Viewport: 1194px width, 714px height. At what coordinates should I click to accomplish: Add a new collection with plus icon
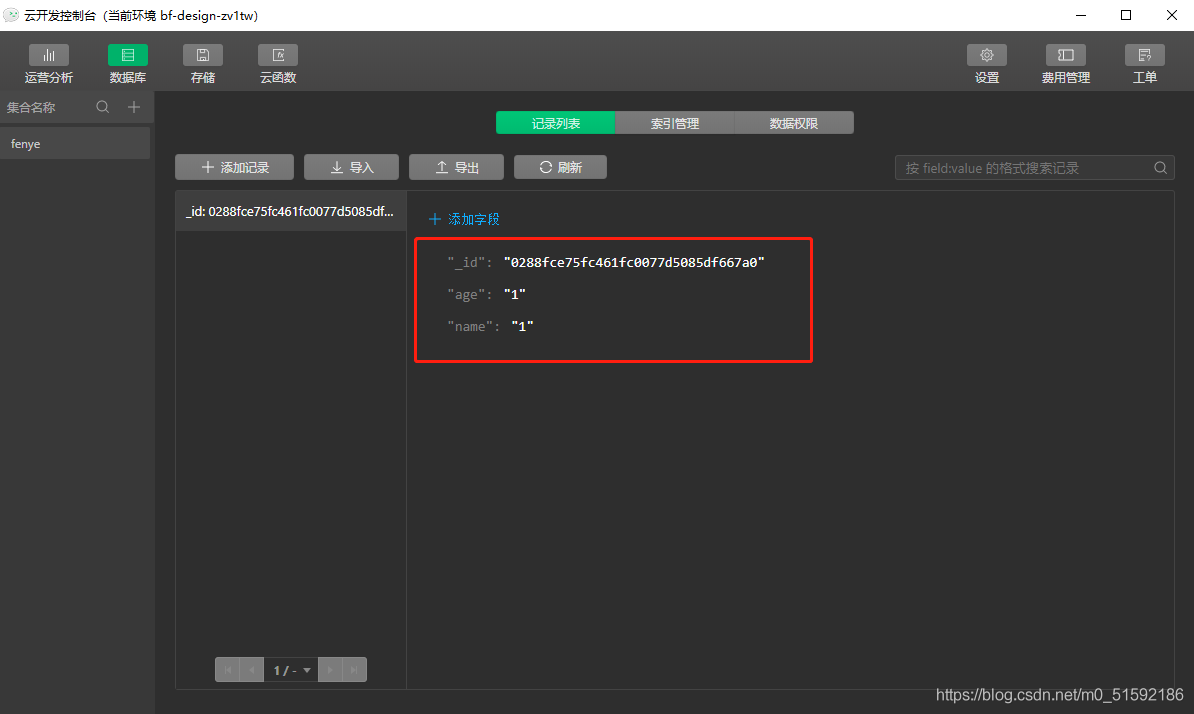(134, 107)
